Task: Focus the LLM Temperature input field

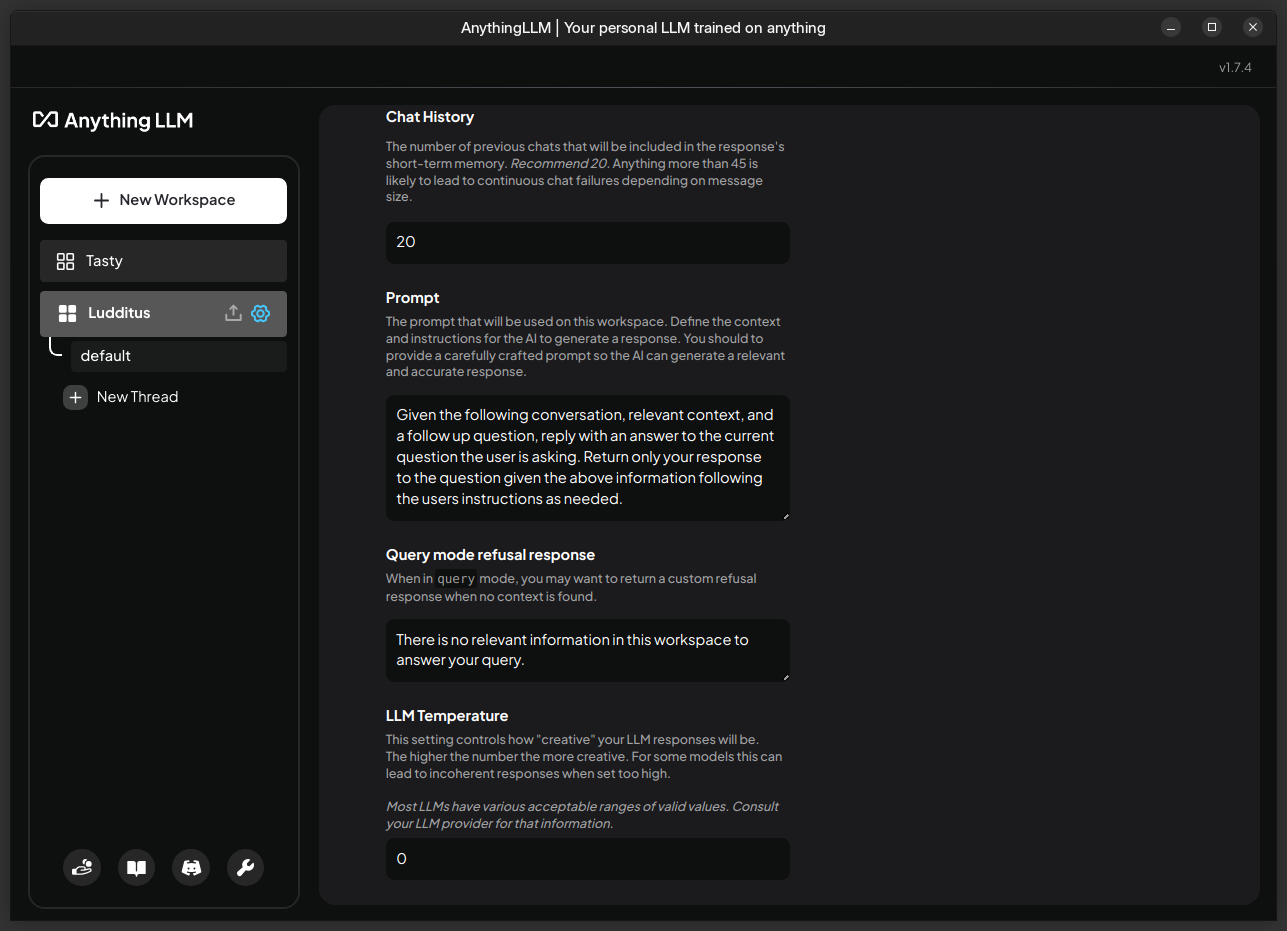Action: pyautogui.click(x=587, y=859)
